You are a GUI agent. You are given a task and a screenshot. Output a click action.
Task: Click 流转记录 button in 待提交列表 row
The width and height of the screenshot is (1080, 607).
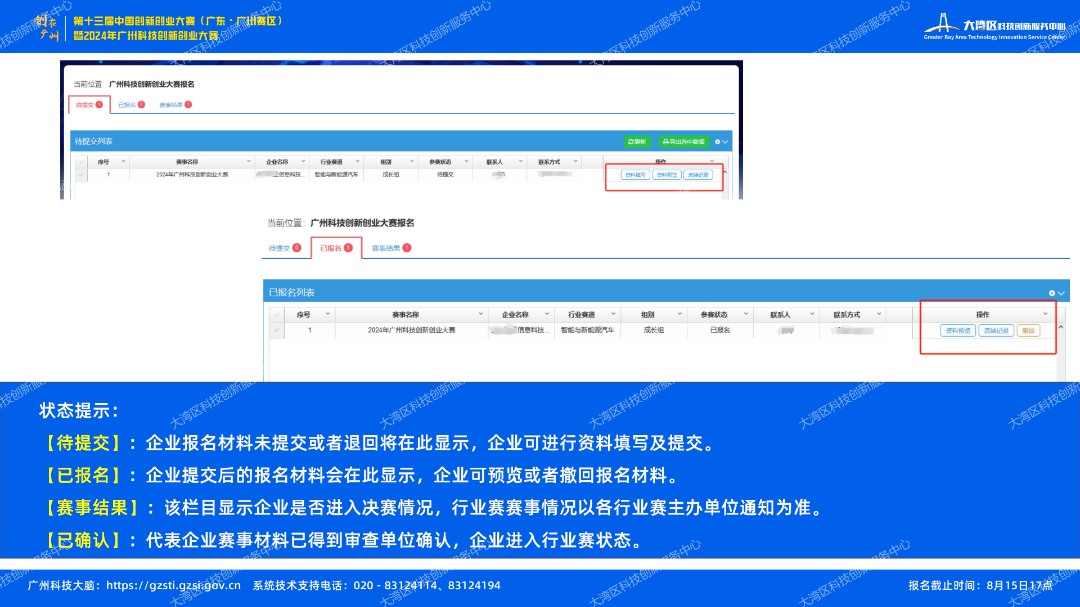(x=698, y=175)
